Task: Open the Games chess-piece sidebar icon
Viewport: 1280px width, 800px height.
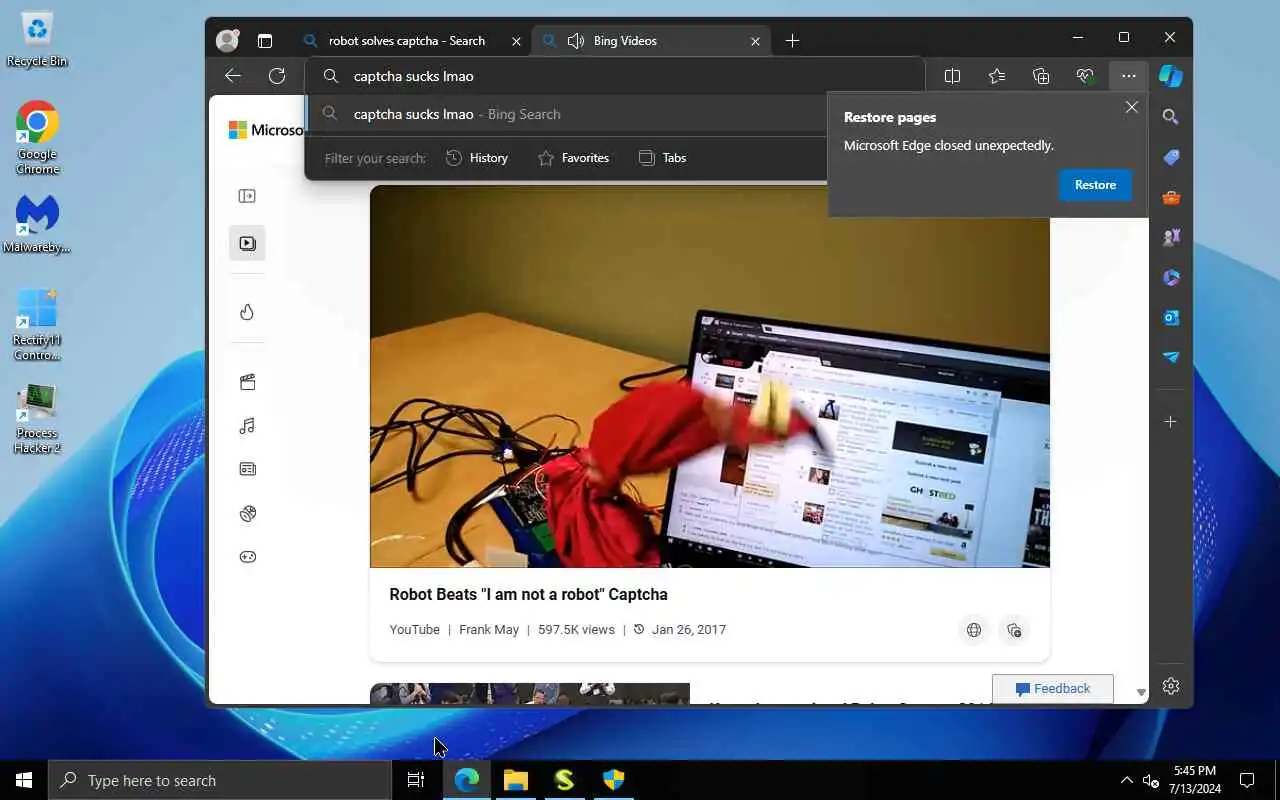Action: 1171,237
